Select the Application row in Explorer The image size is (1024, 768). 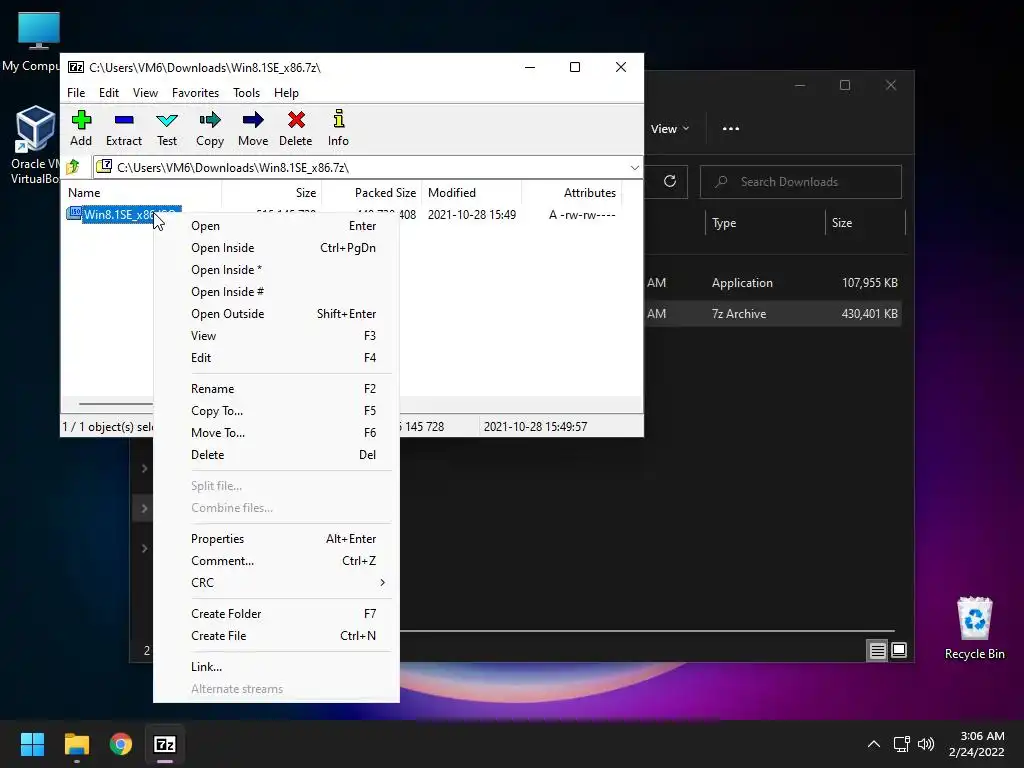click(x=772, y=283)
